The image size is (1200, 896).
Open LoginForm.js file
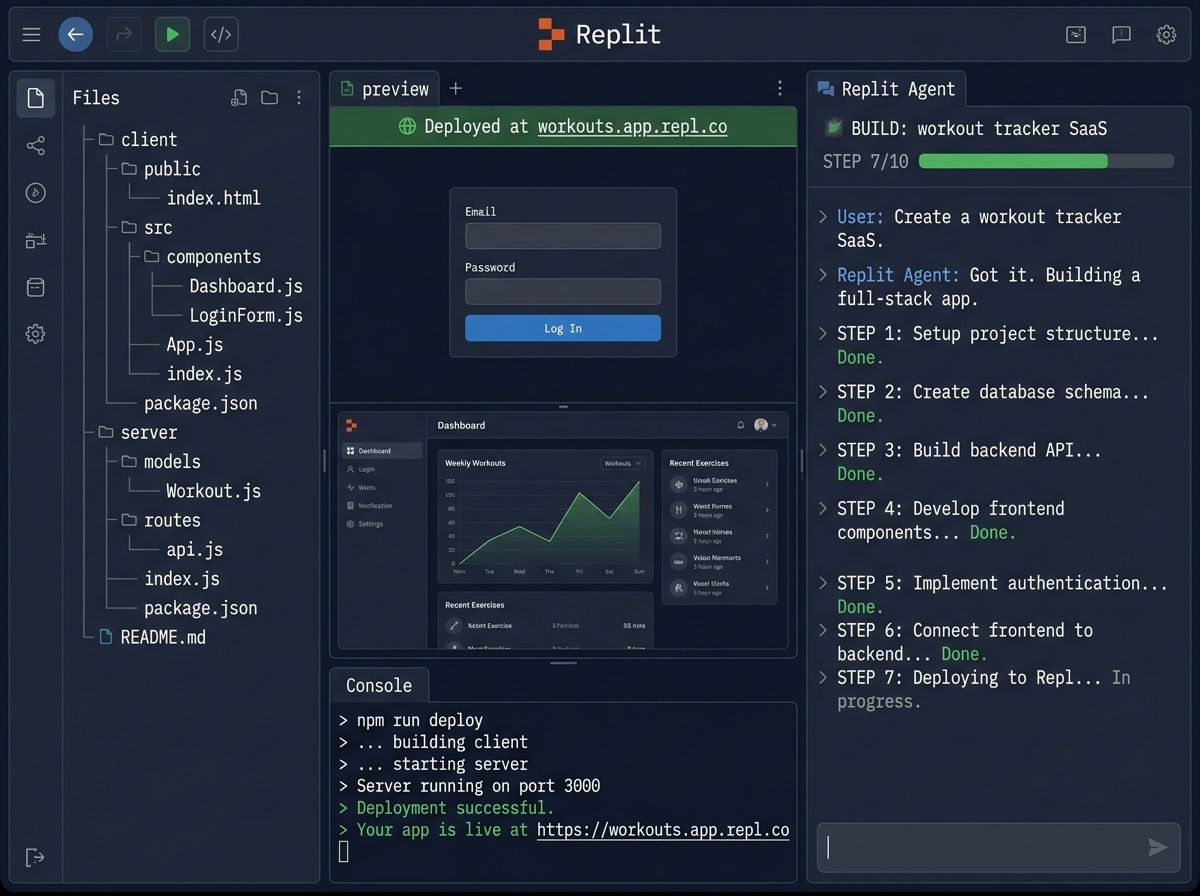(246, 315)
